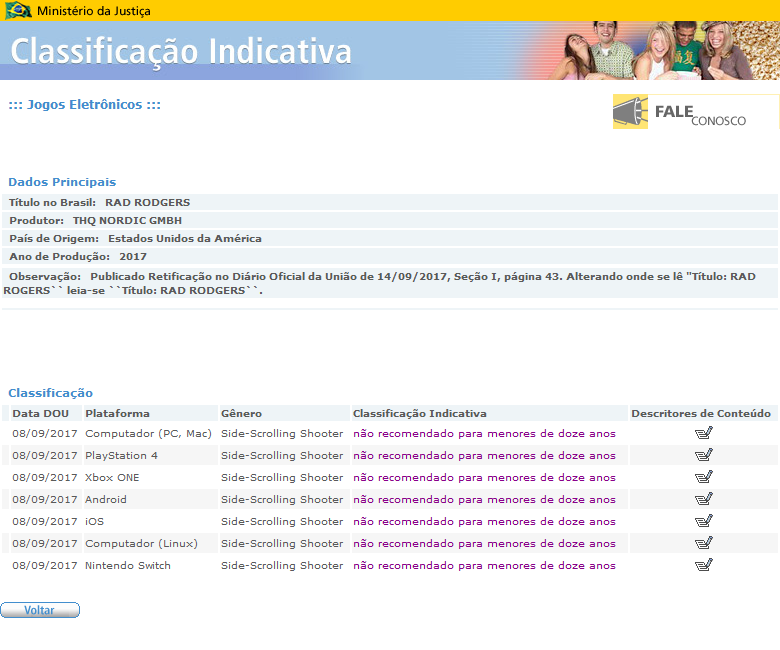
Task: Click the Data DOU column header
Action: pyautogui.click(x=40, y=413)
